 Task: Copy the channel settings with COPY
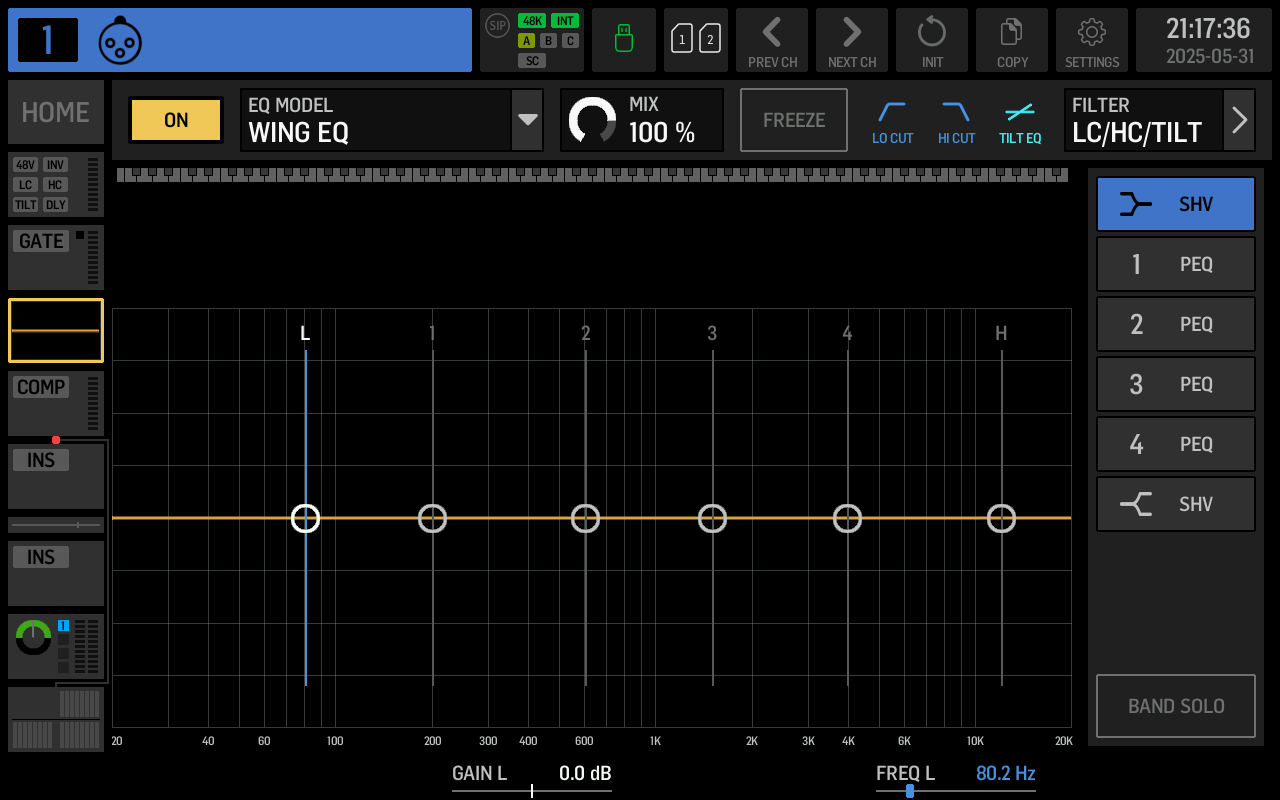click(1012, 40)
